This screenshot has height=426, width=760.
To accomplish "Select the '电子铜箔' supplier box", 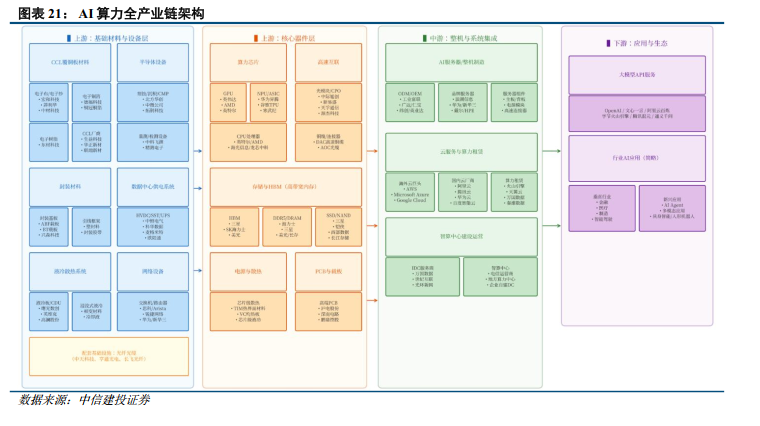I will click(91, 102).
